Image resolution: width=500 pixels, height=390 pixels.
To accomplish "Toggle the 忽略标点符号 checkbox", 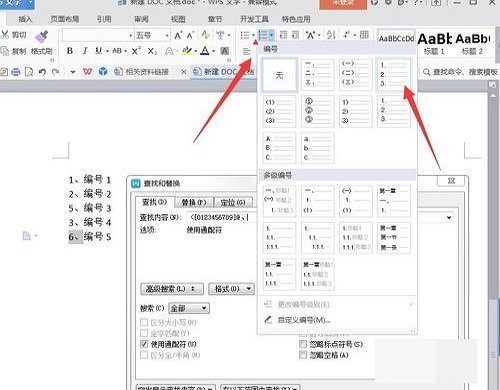I will click(x=303, y=344).
